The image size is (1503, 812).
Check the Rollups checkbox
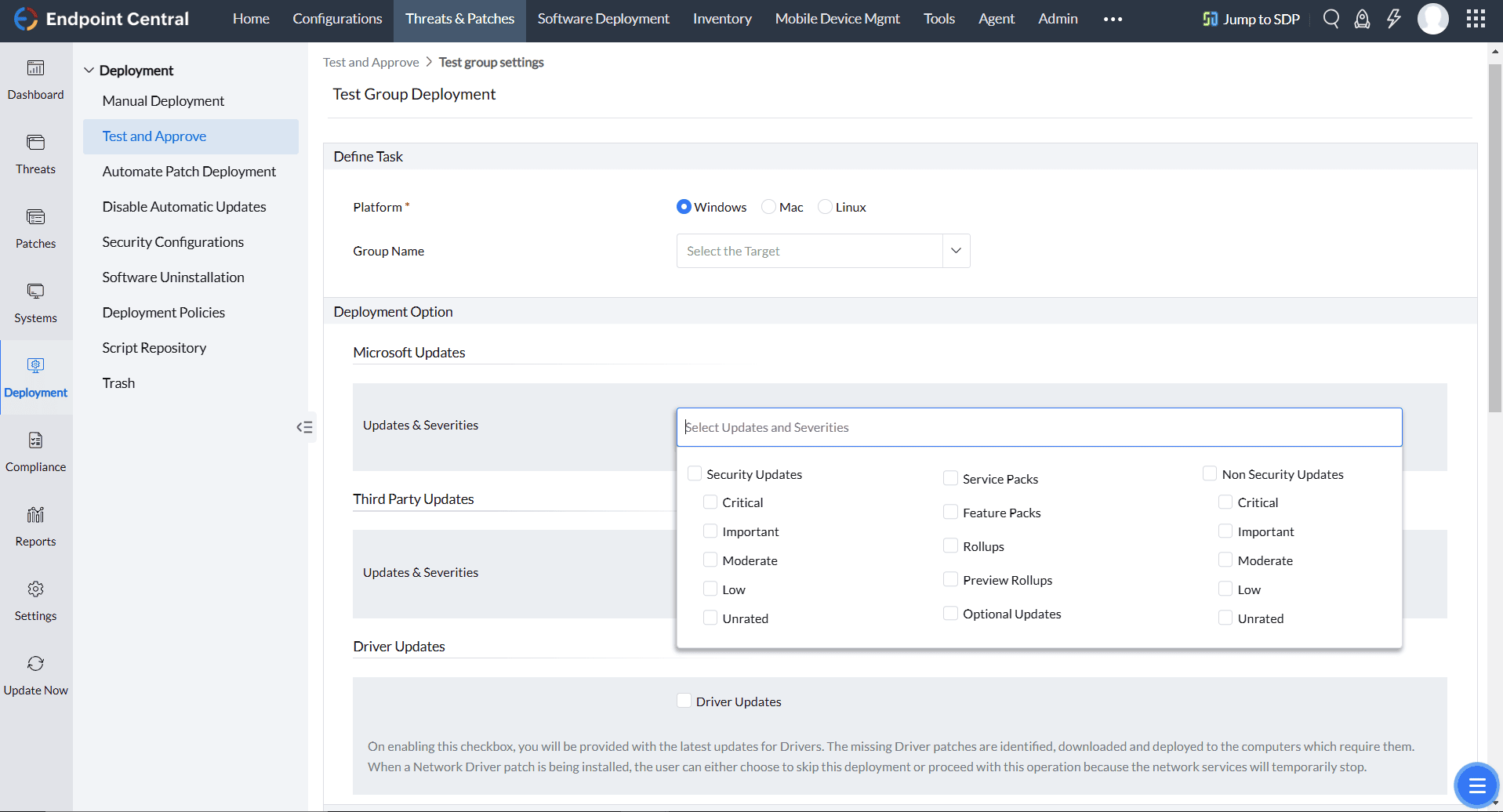click(950, 546)
